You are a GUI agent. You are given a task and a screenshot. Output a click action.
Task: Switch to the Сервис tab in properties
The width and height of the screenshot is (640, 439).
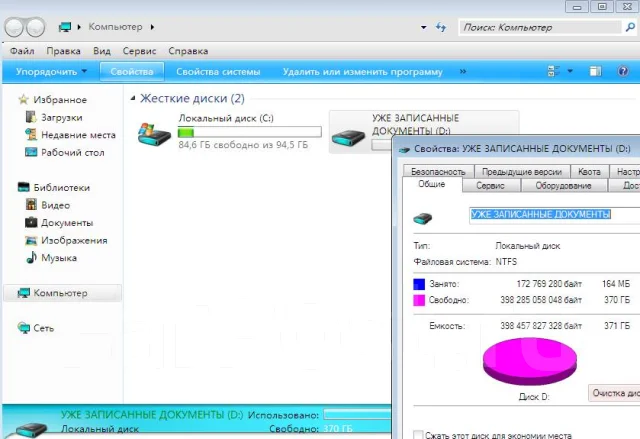pyautogui.click(x=491, y=186)
